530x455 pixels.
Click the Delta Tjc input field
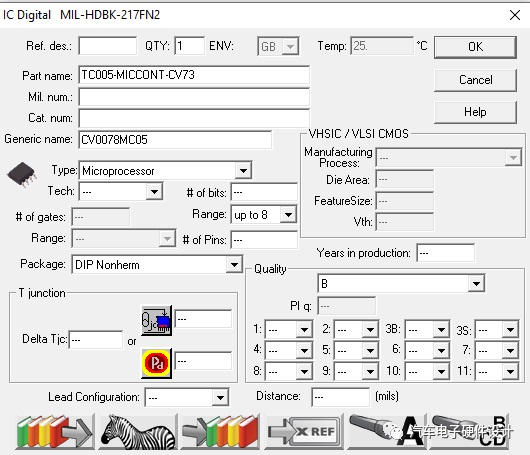pyautogui.click(x=96, y=340)
